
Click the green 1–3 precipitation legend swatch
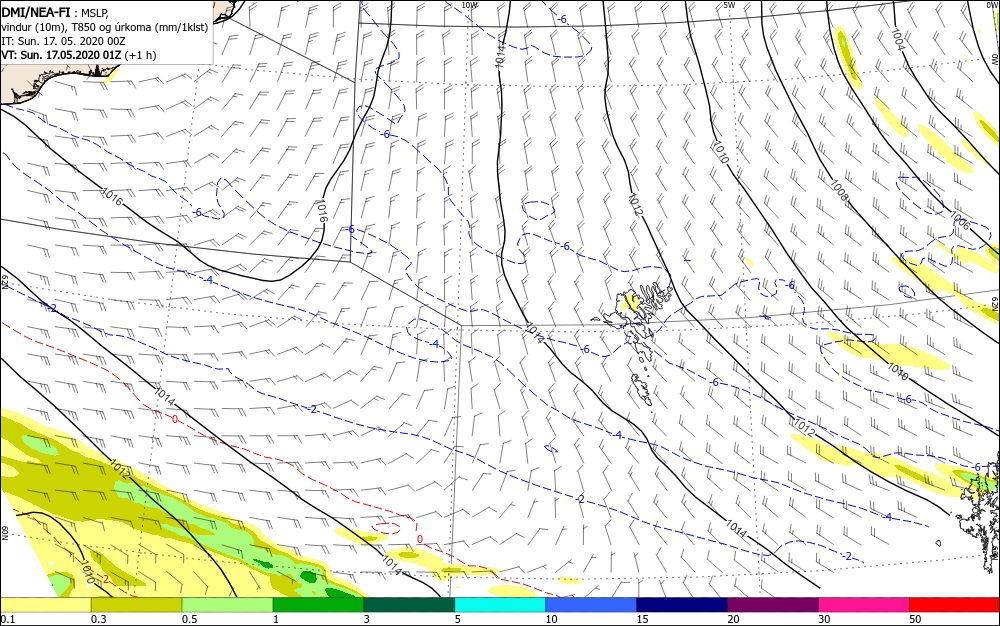click(x=318, y=605)
